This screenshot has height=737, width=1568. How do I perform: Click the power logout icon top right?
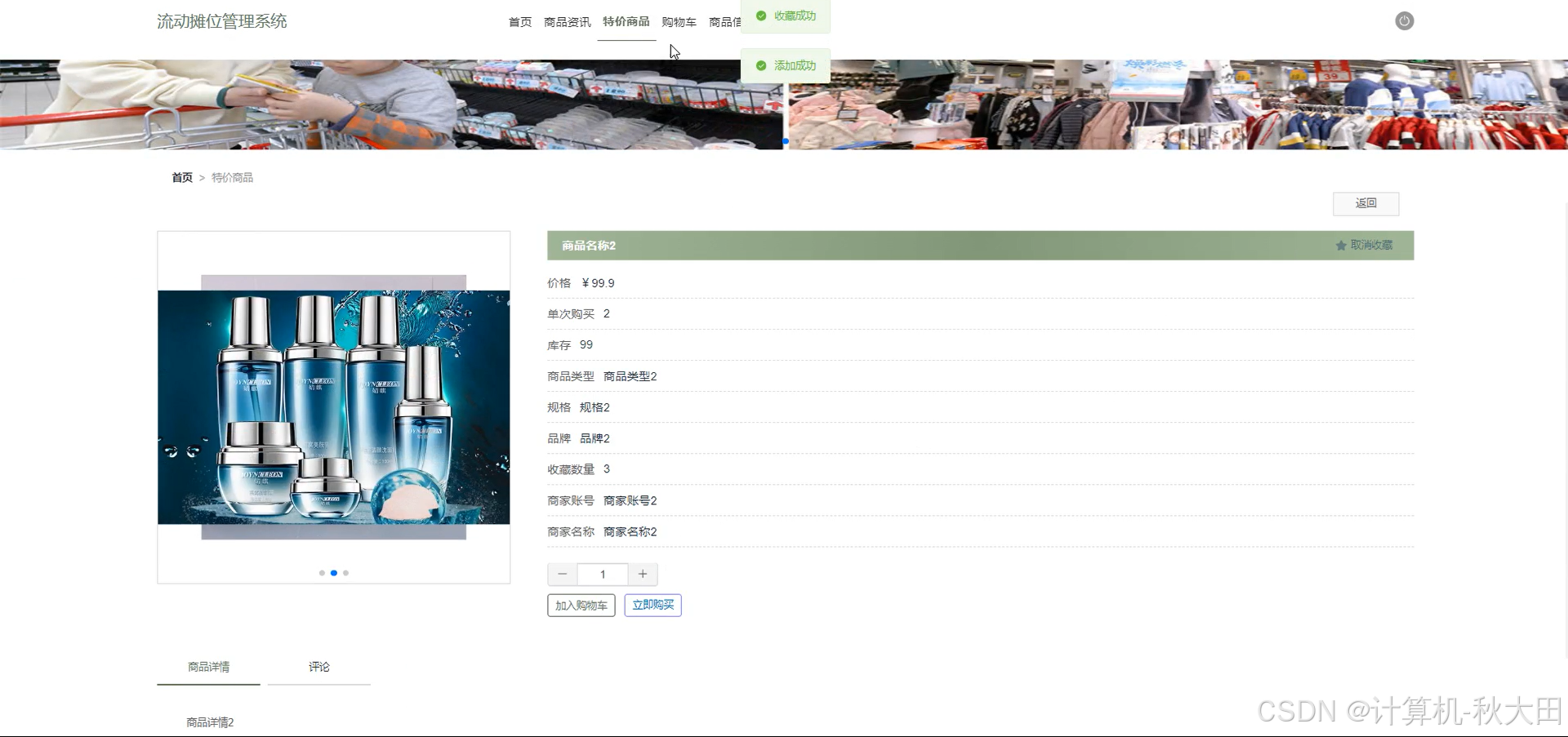tap(1404, 20)
